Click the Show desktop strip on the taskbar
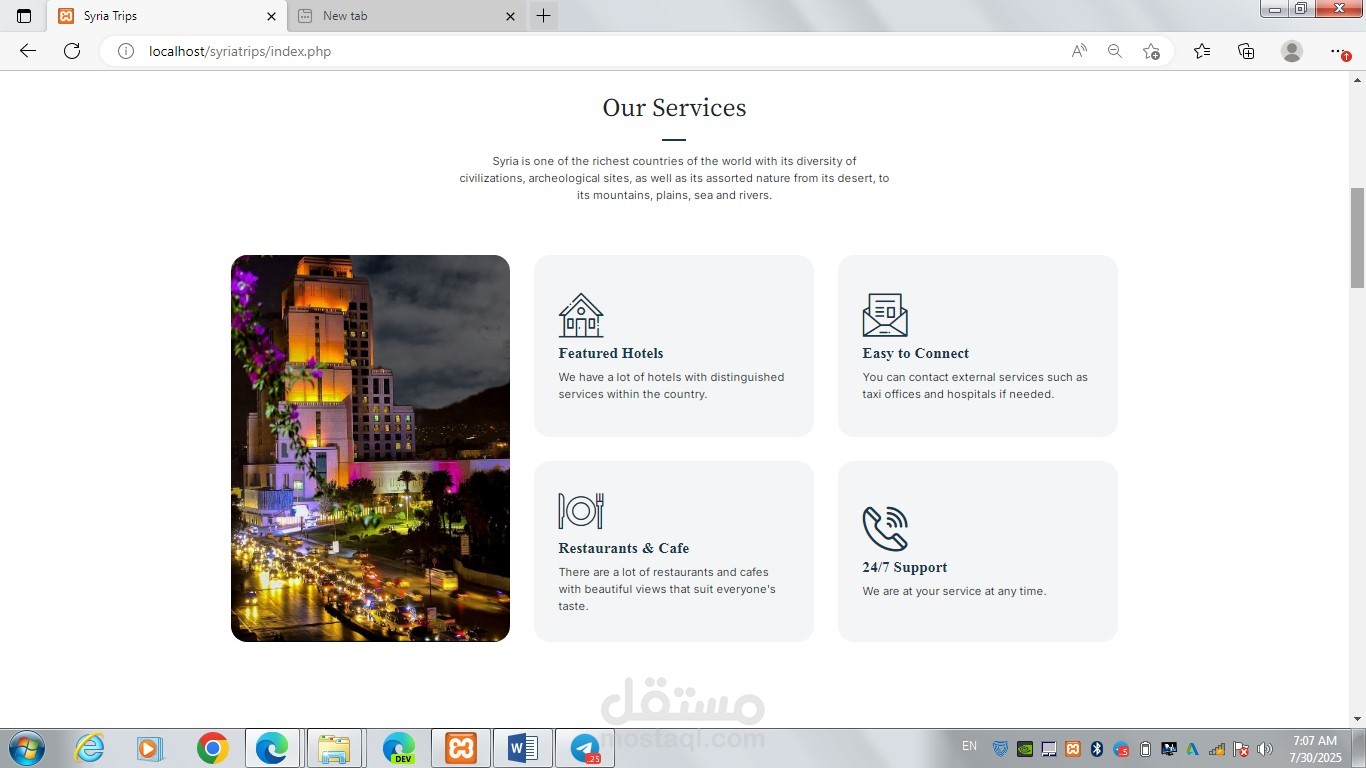The width and height of the screenshot is (1366, 768). pos(1360,748)
